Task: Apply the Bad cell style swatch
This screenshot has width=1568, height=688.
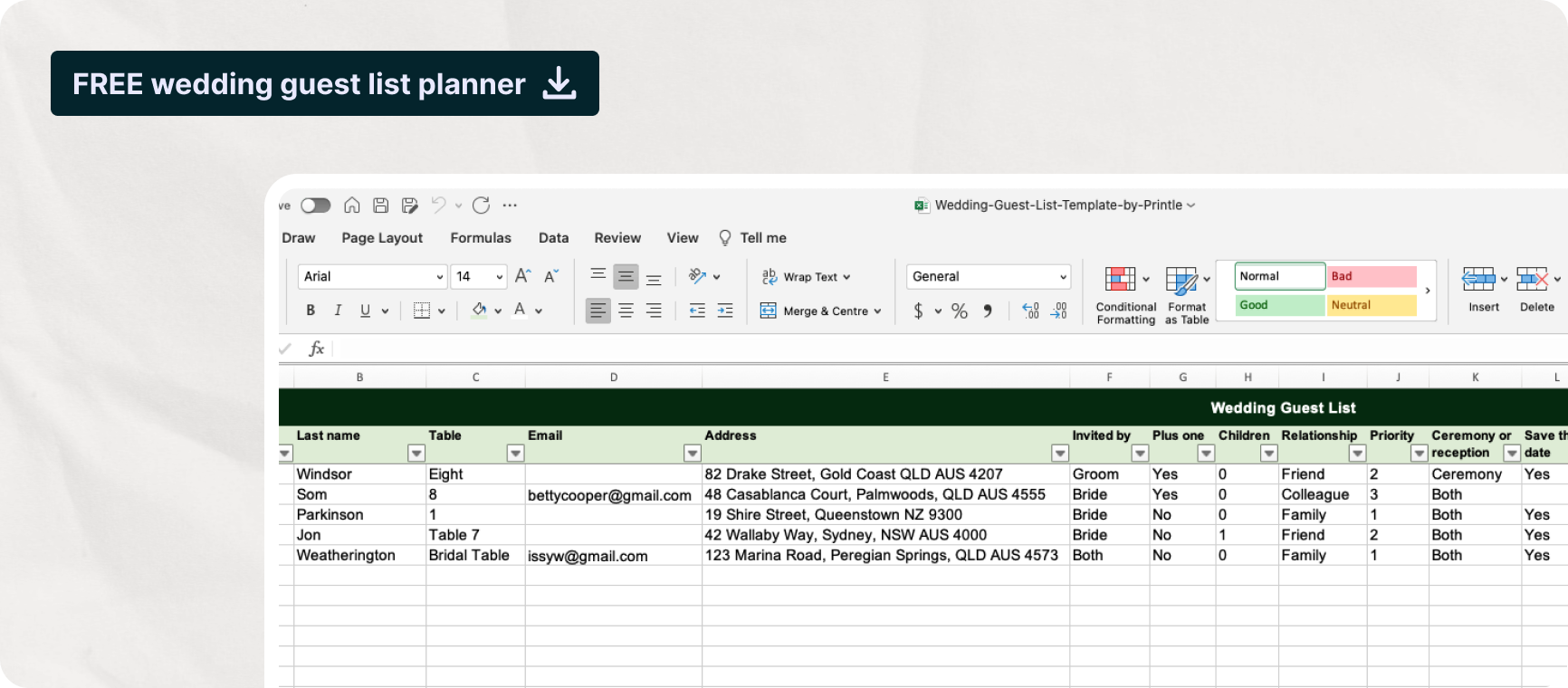Action: (x=1372, y=276)
